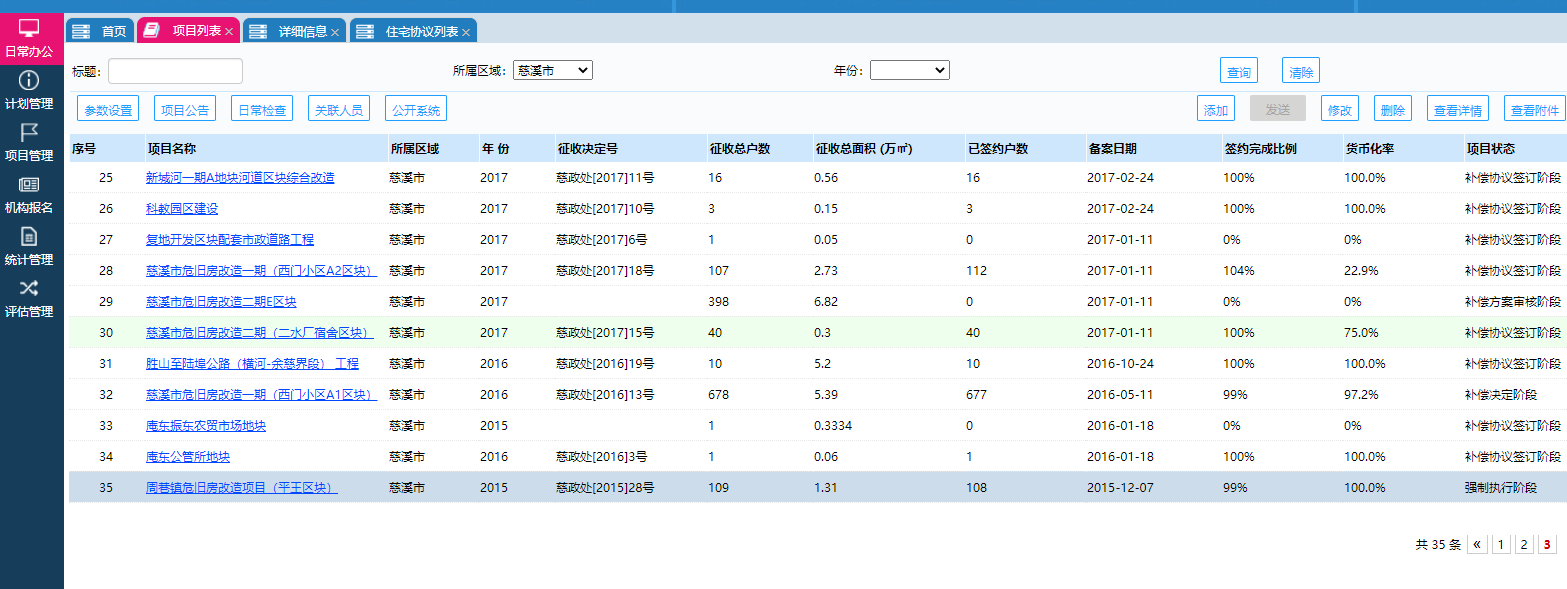
Task: Select 评估管理 shuffle icon in sidebar
Action: [29, 289]
